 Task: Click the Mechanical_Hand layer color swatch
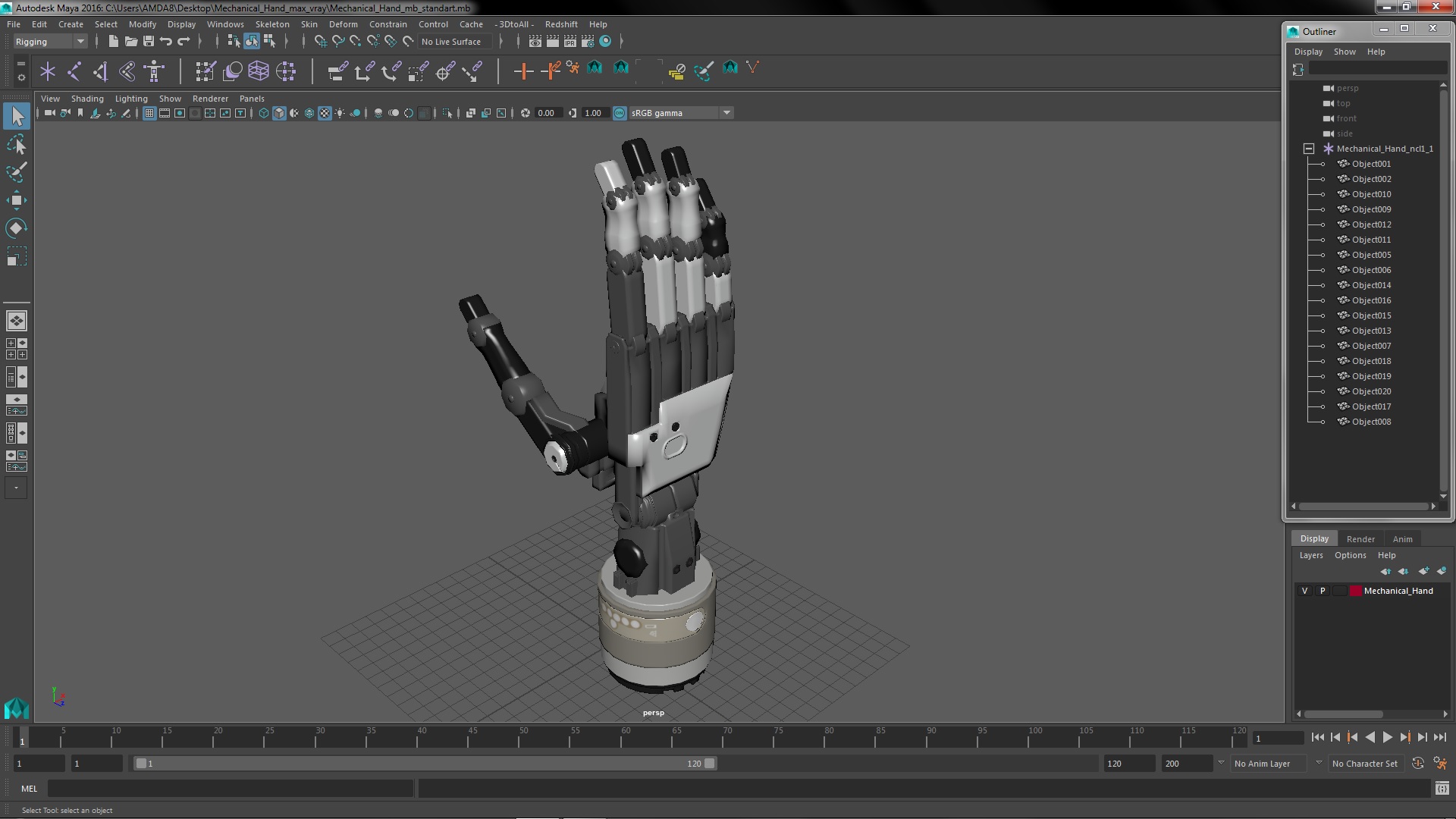(1355, 591)
